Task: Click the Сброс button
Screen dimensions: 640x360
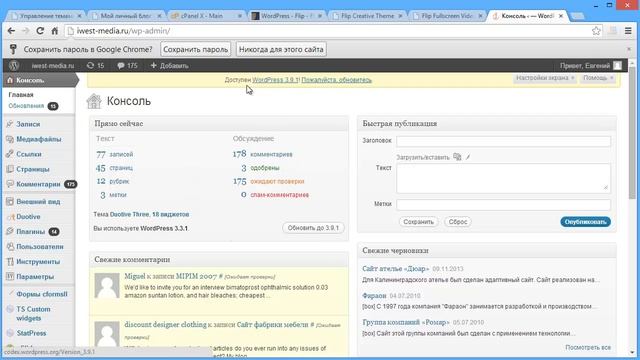Action: tap(458, 222)
